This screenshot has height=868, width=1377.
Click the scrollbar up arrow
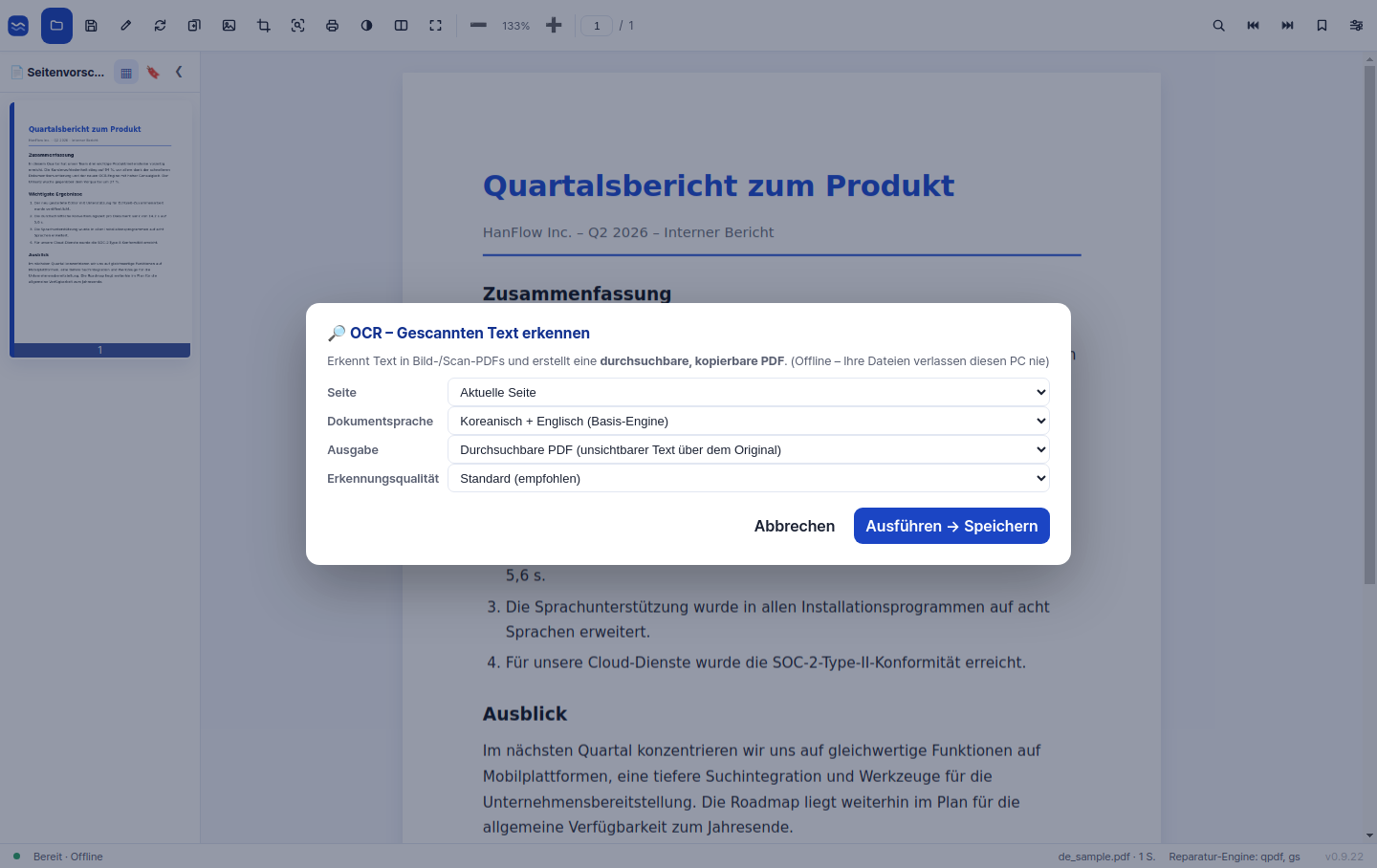tap(1369, 59)
